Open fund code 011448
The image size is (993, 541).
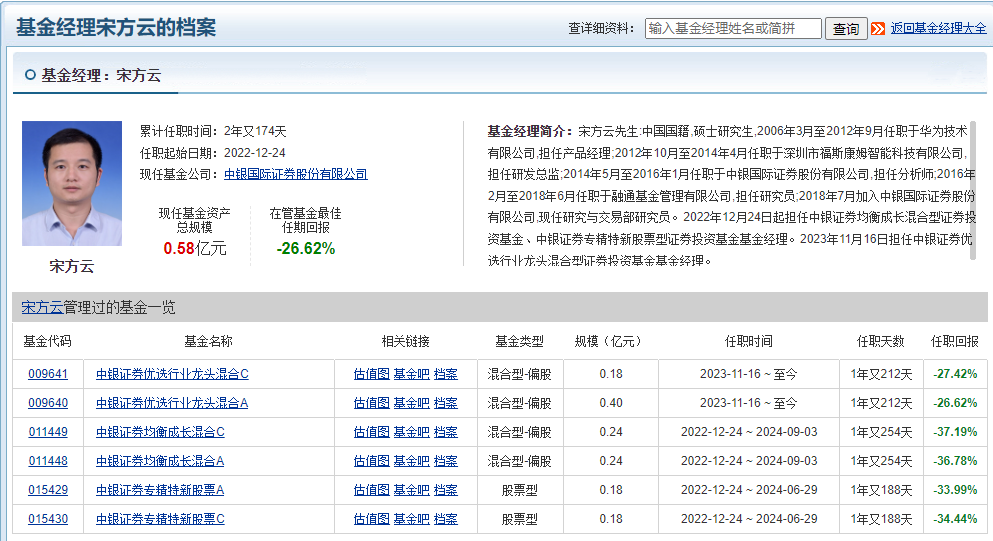48,461
